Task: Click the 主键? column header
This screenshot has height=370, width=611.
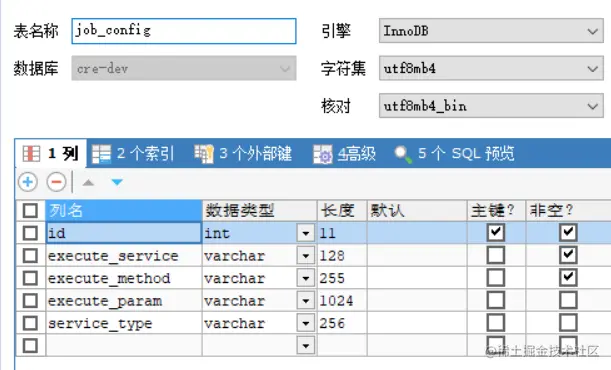Action: (x=496, y=211)
